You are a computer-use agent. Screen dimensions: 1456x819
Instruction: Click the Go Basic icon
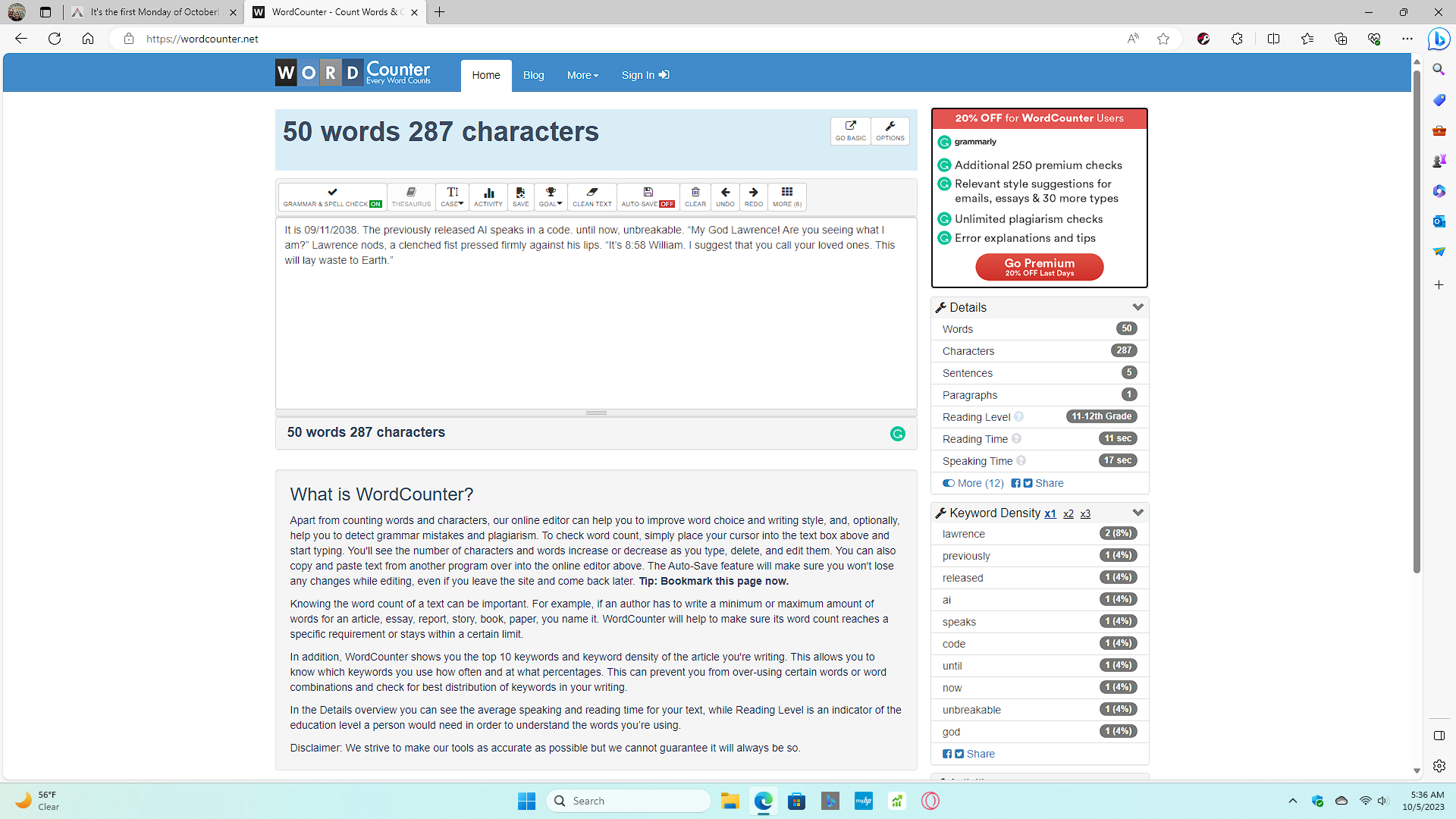[x=850, y=130]
